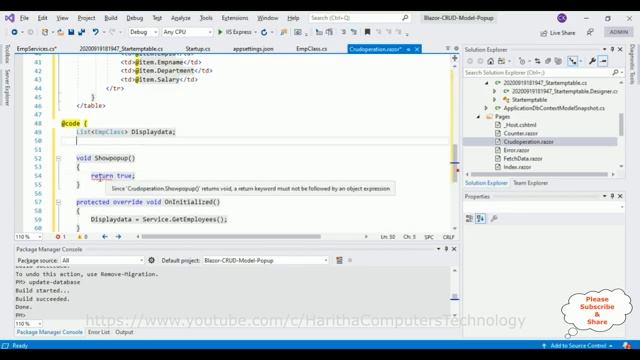Click the red error count indicator
640x360 pixels.
60,237
